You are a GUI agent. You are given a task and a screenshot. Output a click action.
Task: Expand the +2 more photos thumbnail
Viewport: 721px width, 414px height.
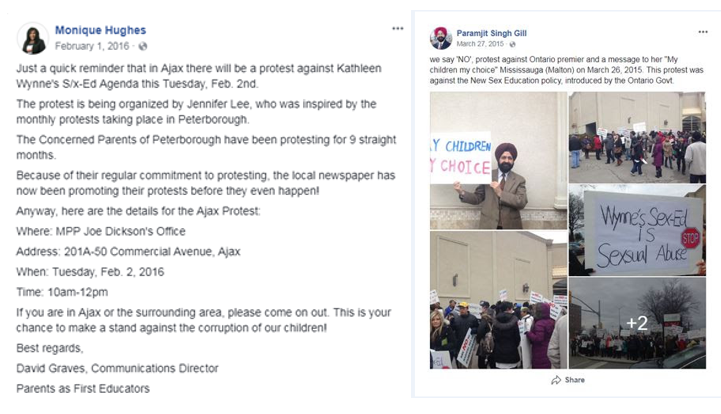pyautogui.click(x=637, y=323)
